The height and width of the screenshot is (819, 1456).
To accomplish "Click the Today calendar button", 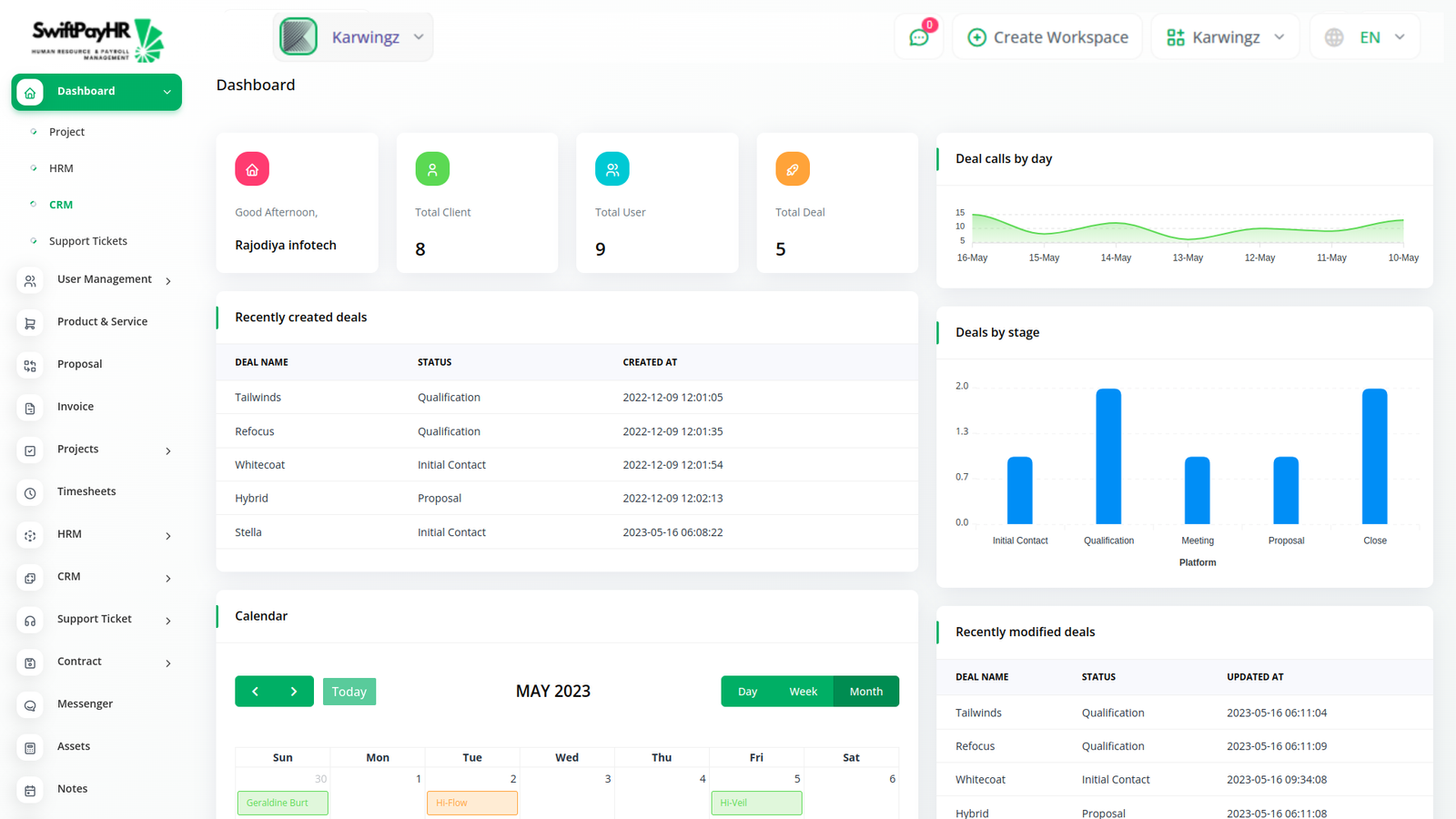I will [349, 692].
